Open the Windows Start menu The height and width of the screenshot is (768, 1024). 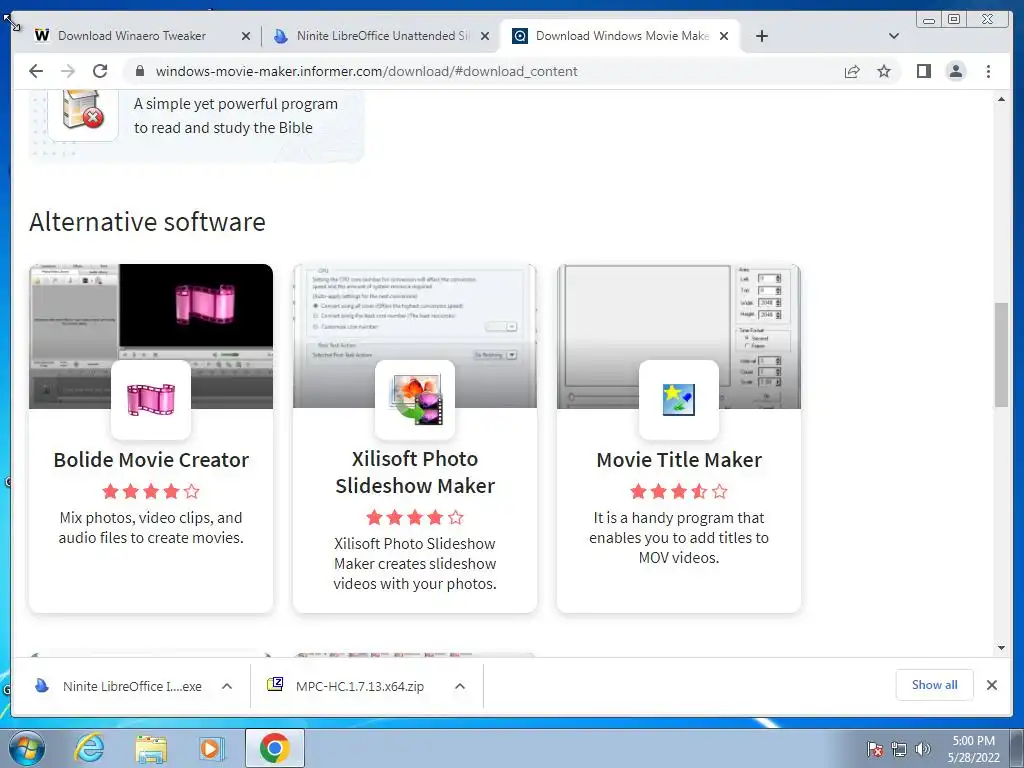click(x=25, y=748)
